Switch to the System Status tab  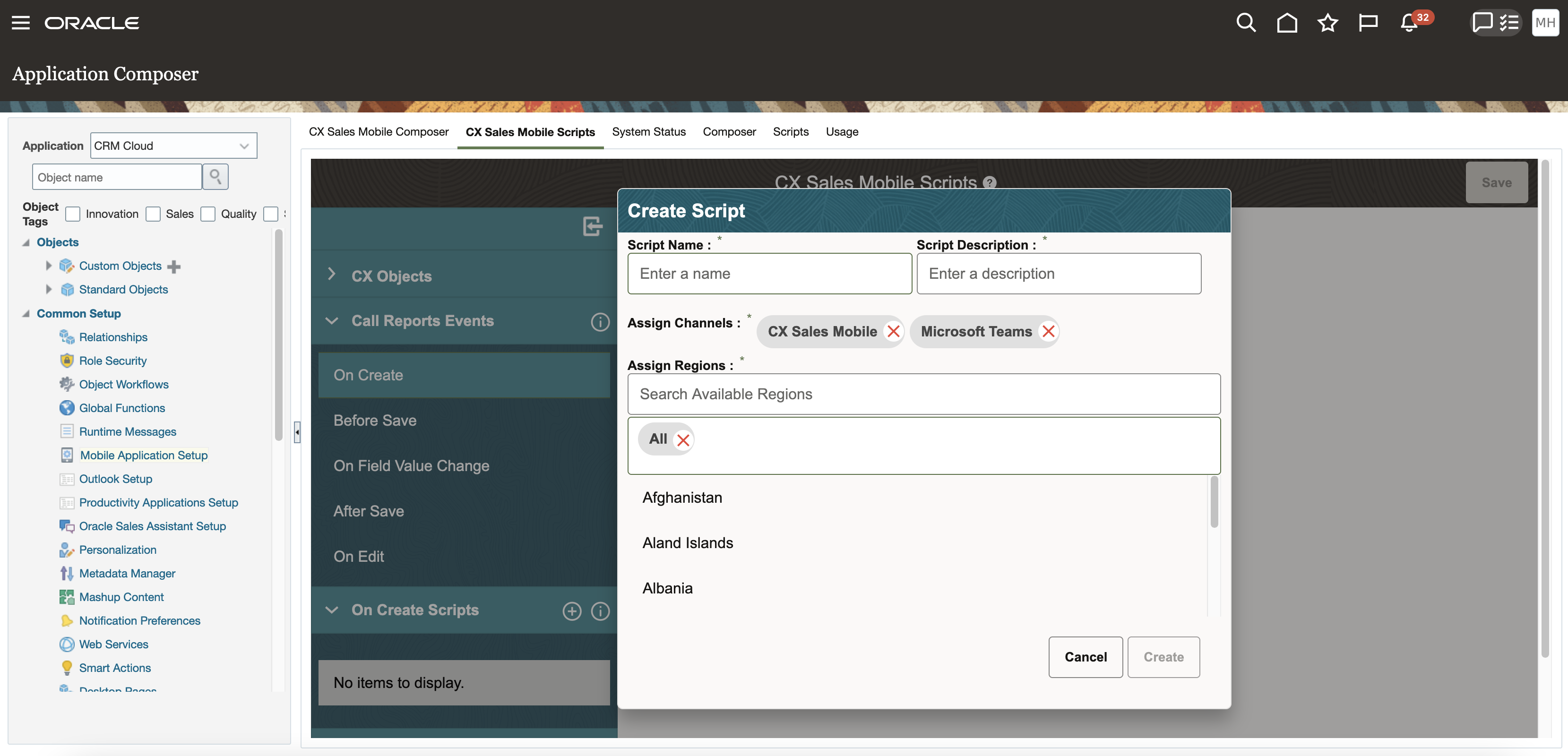[648, 132]
